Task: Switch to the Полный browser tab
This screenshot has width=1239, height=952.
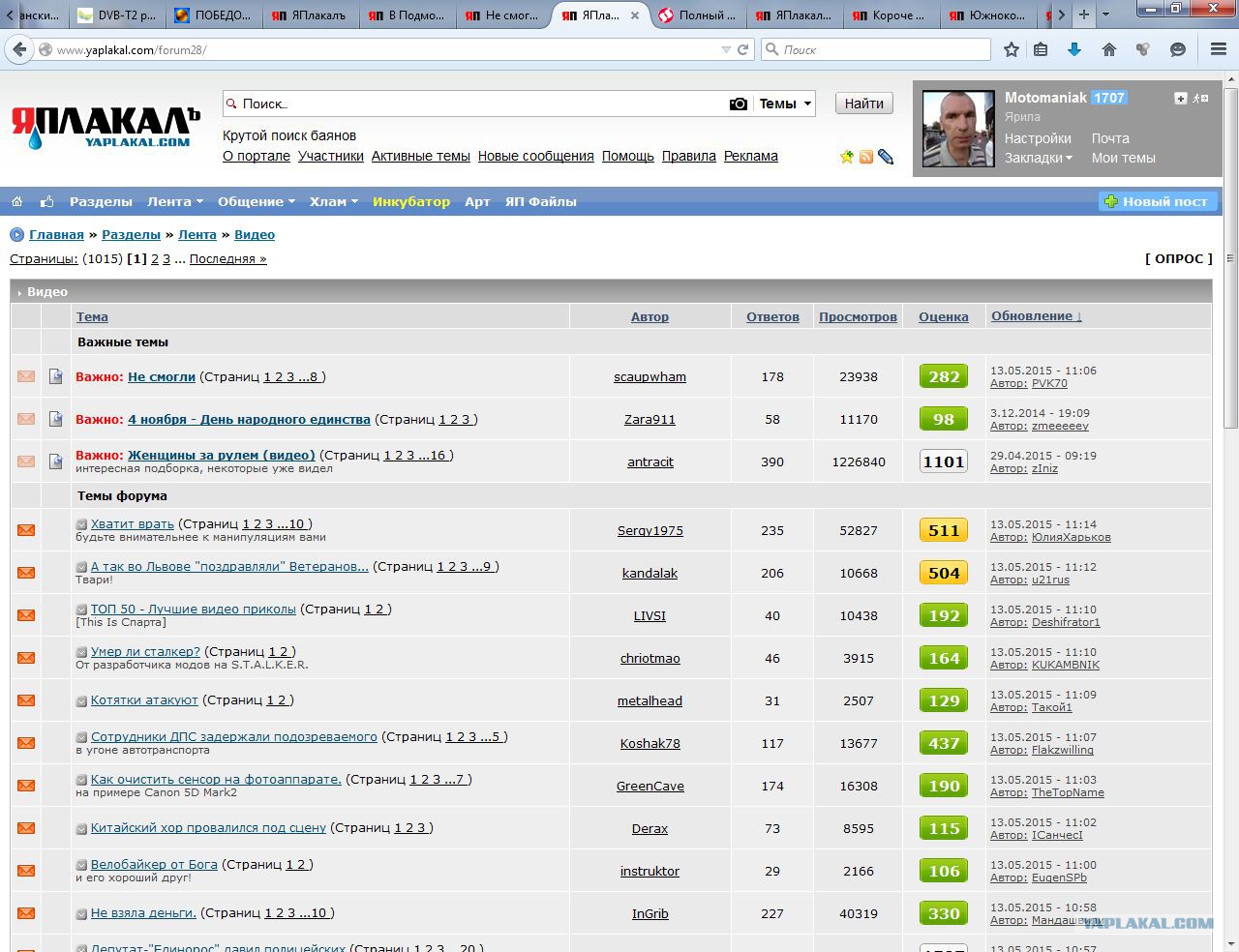Action: tap(697, 15)
